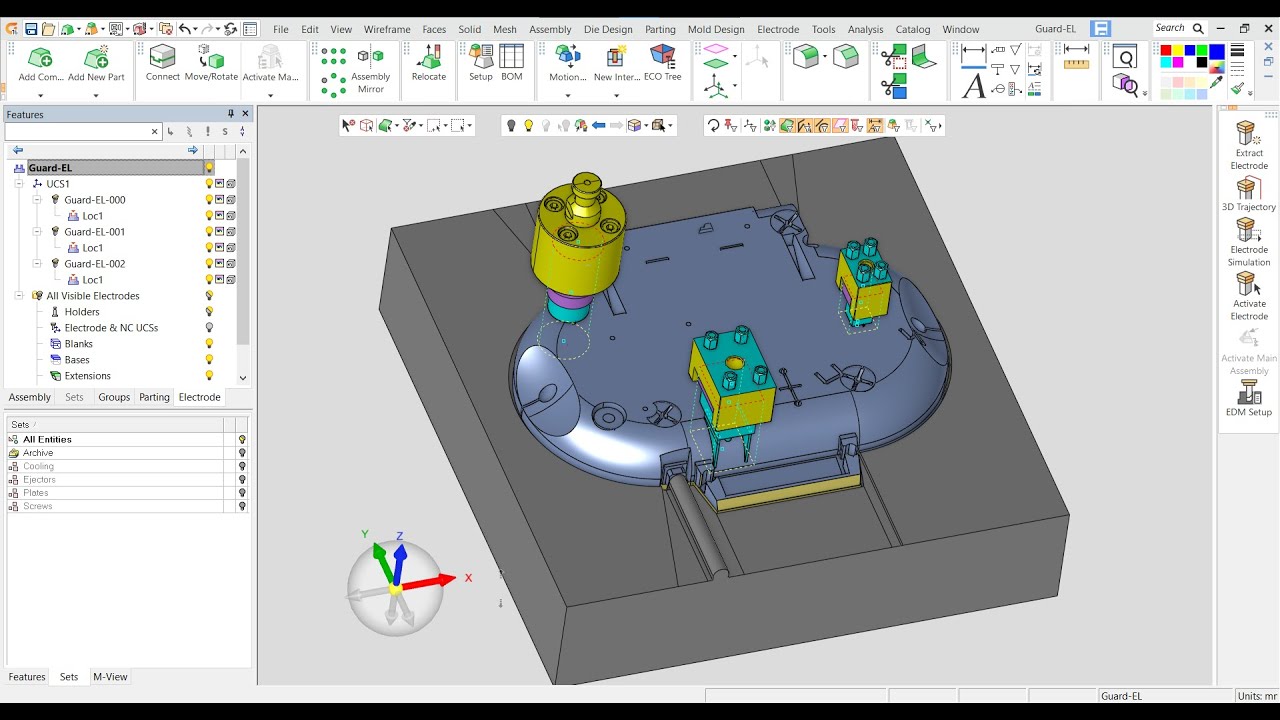1280x720 pixels.
Task: Pin the Features panel
Action: click(231, 114)
